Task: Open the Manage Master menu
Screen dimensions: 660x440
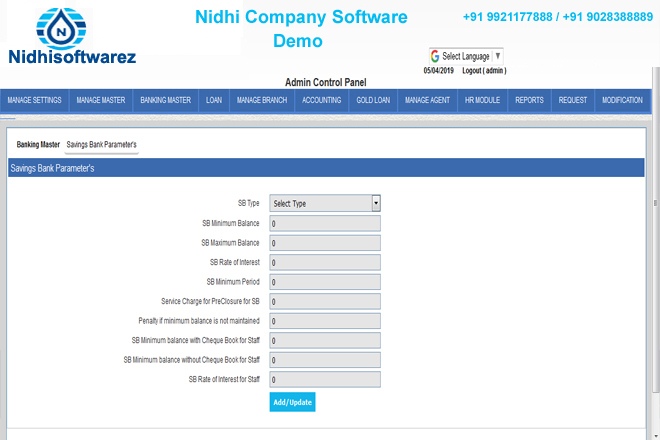Action: (x=101, y=100)
